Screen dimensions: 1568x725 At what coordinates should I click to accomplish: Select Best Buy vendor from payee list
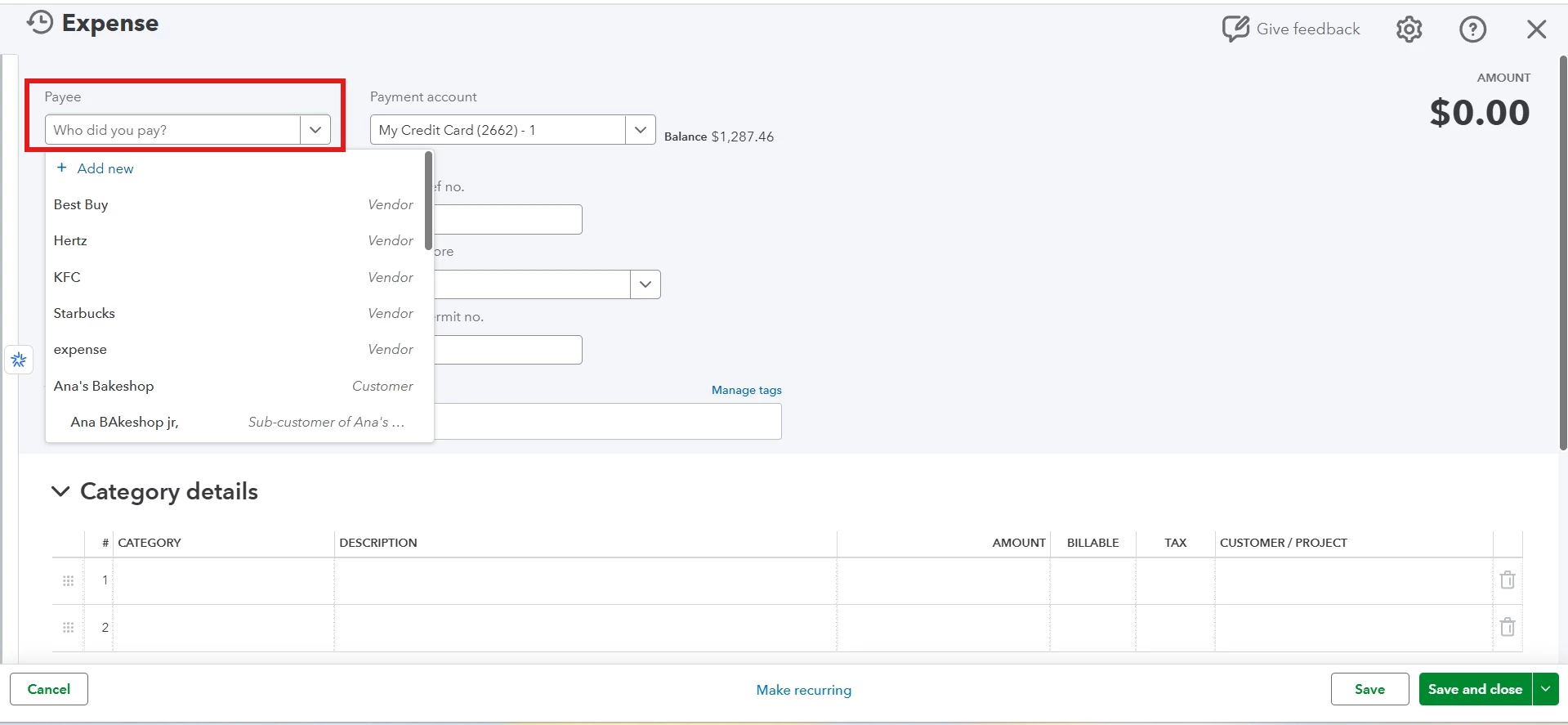point(234,204)
